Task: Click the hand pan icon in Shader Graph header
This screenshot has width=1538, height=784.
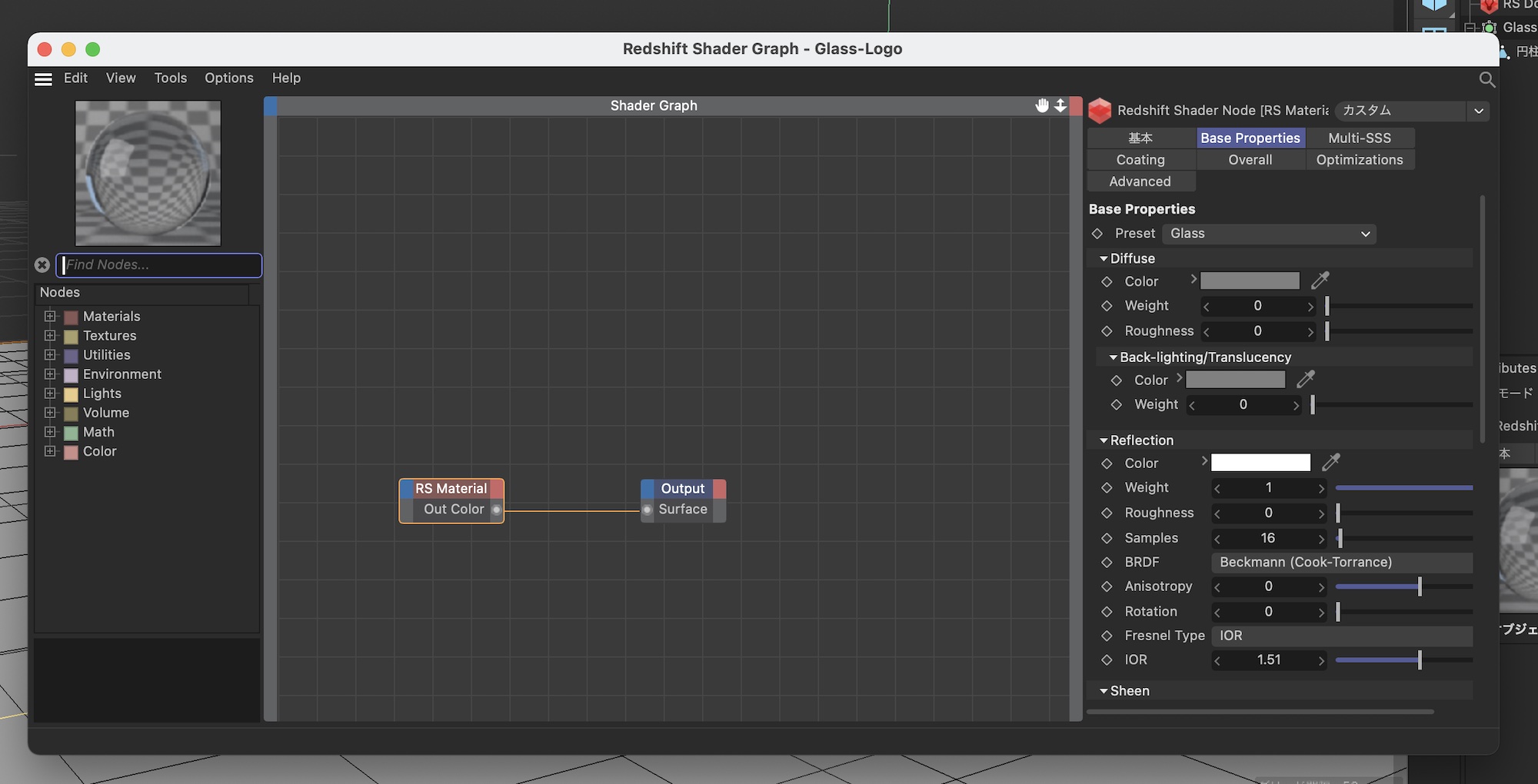Action: point(1042,105)
